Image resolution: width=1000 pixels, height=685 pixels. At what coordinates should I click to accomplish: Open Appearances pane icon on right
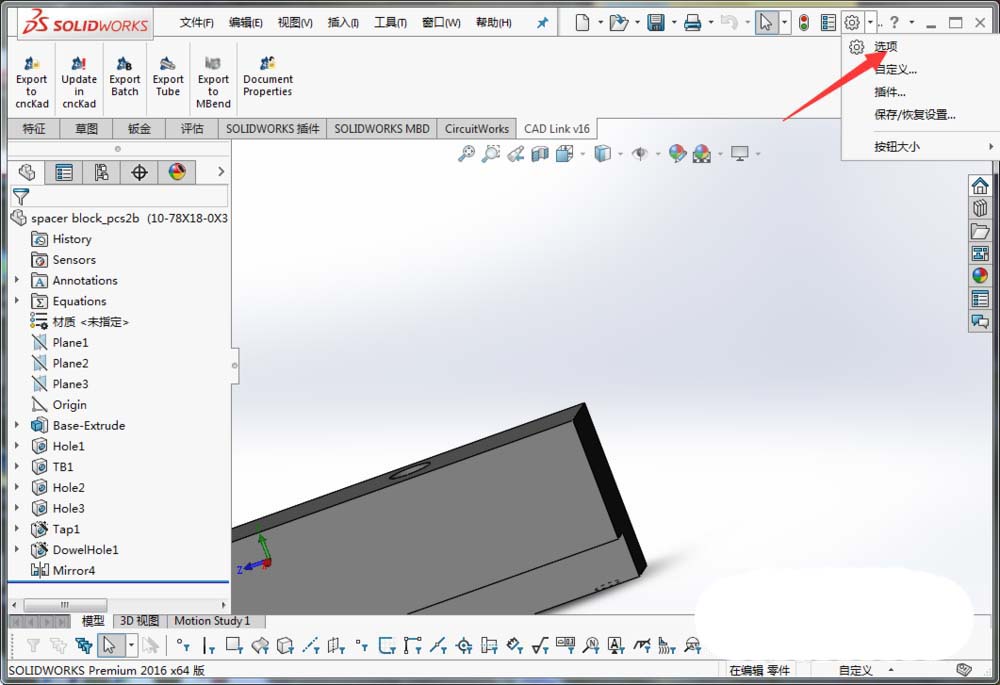(x=980, y=276)
